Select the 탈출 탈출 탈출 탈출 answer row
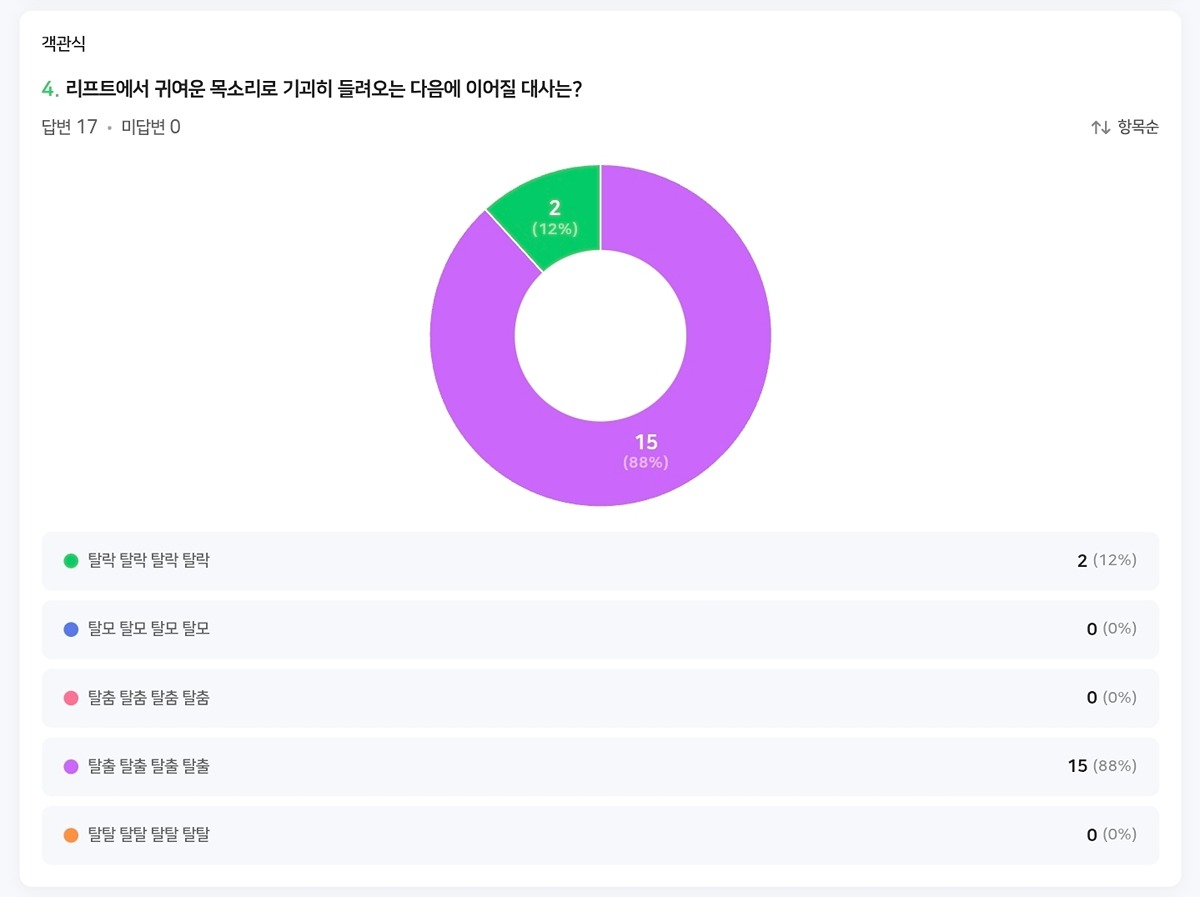The image size is (1200, 897). pos(600,767)
